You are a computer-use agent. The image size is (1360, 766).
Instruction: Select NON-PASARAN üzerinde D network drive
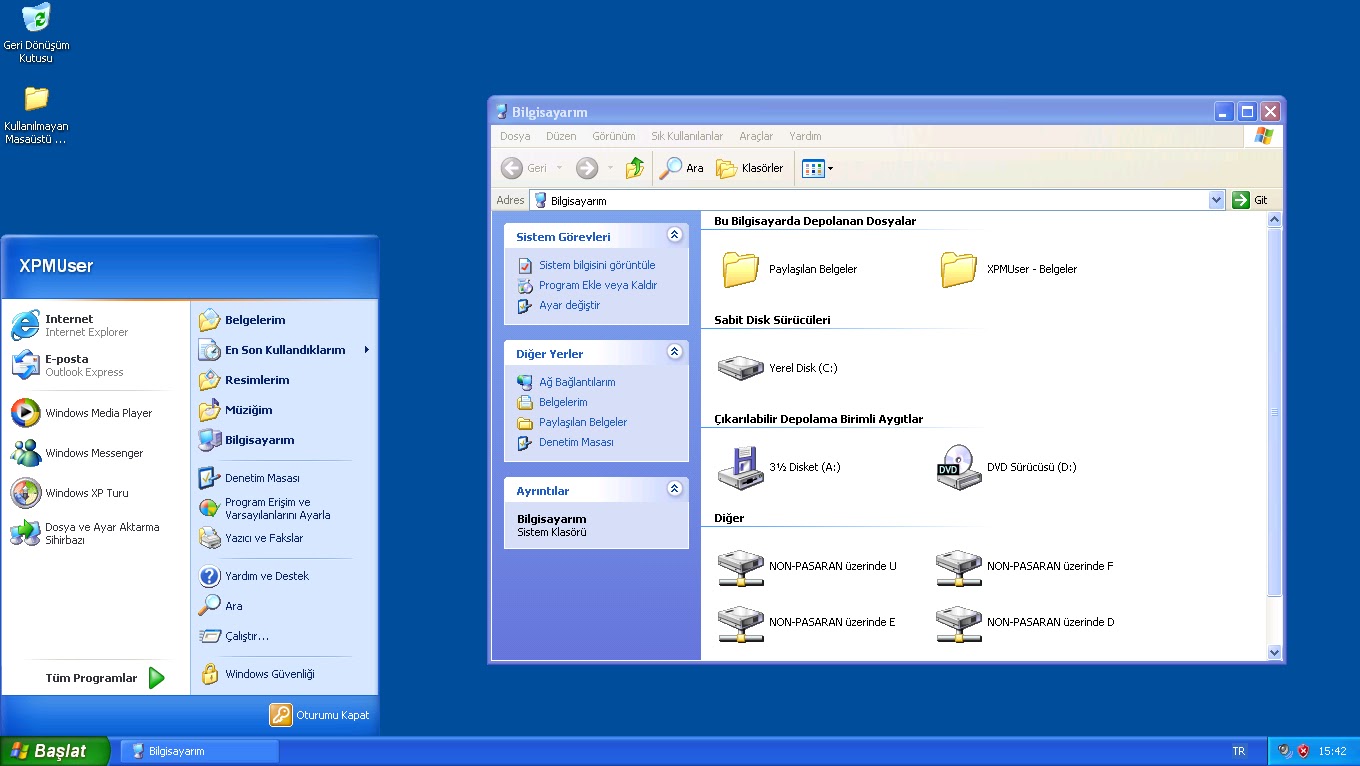coord(958,623)
